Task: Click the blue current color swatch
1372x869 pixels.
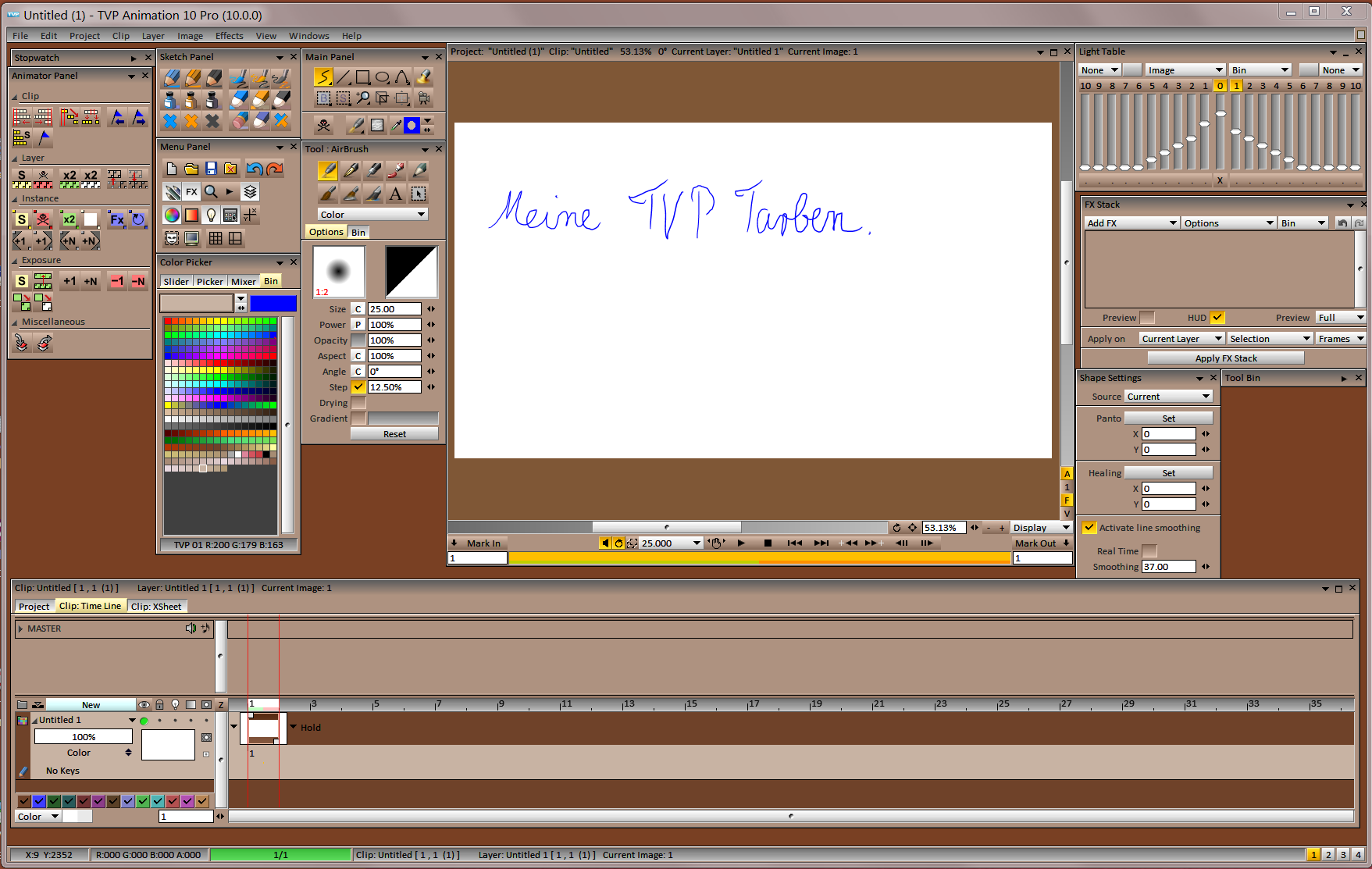Action: point(273,303)
